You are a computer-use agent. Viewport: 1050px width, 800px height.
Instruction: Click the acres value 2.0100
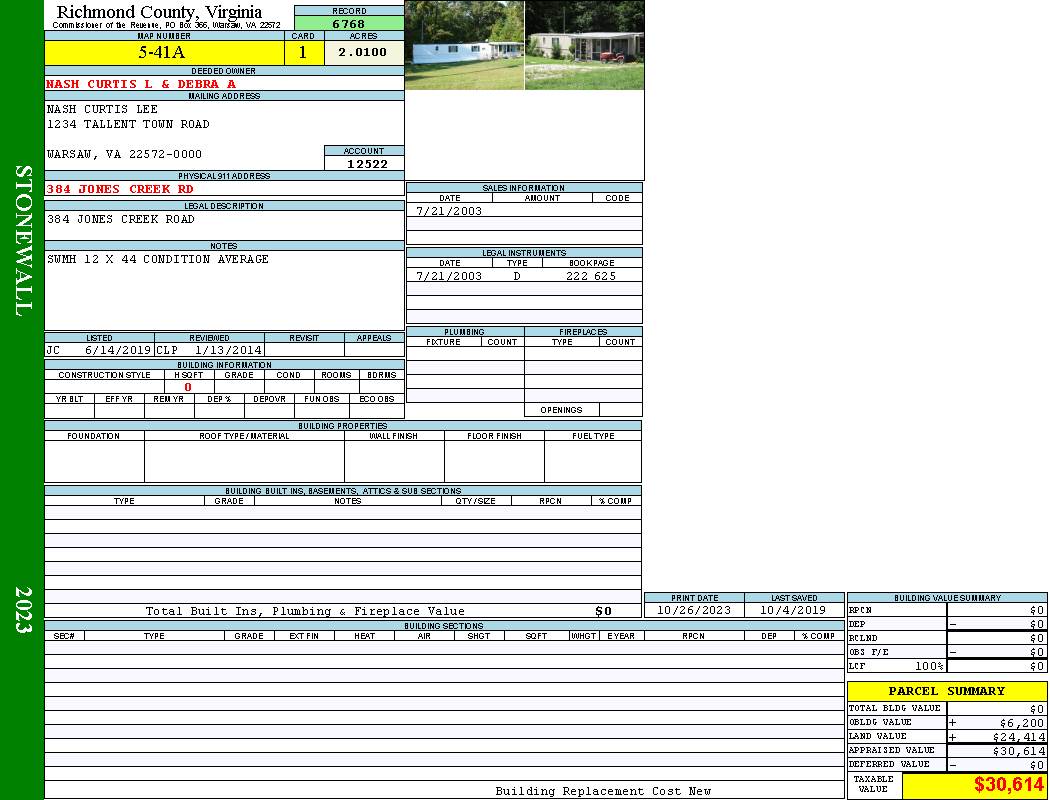click(362, 53)
